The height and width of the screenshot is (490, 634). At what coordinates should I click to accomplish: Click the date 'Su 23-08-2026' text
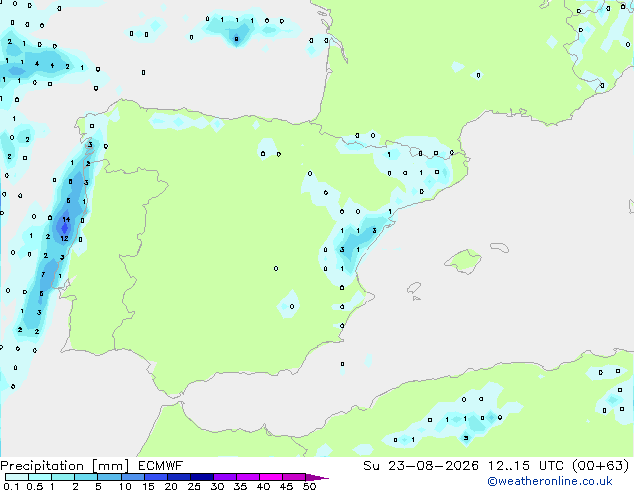click(x=421, y=466)
